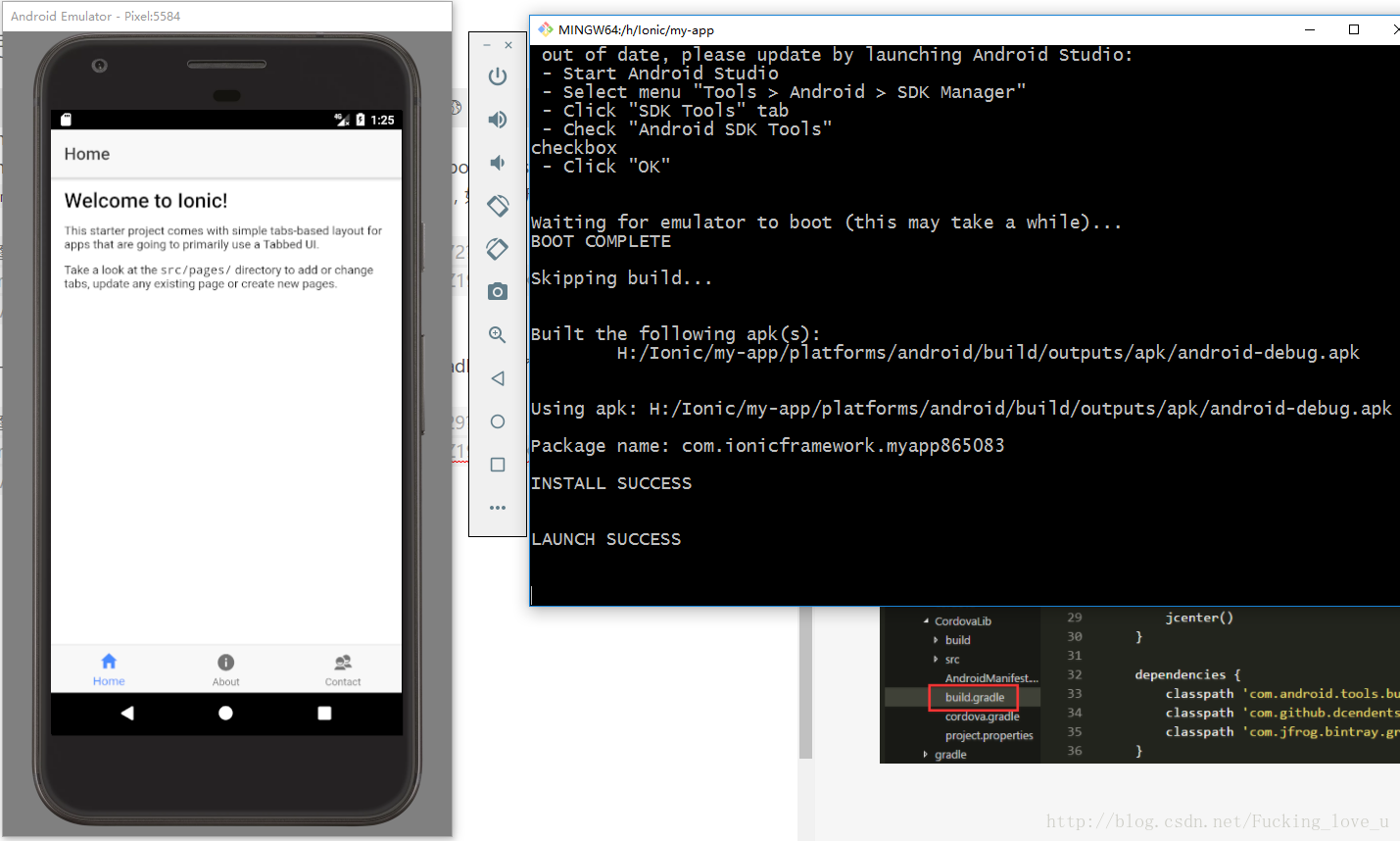The height and width of the screenshot is (841, 1400).
Task: Click the 'Package name' line in terminal
Action: point(767,446)
